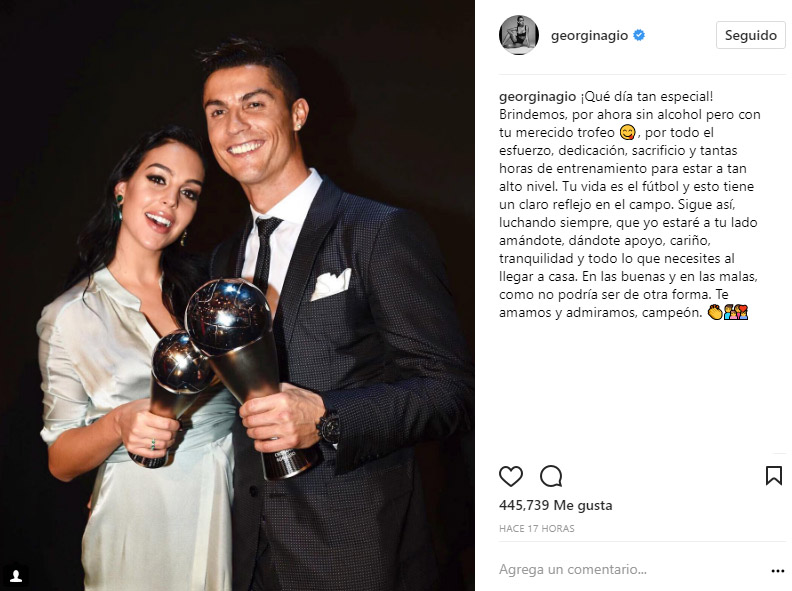This screenshot has height=591, width=792.
Task: Open georginagio username in the post header
Action: (589, 35)
